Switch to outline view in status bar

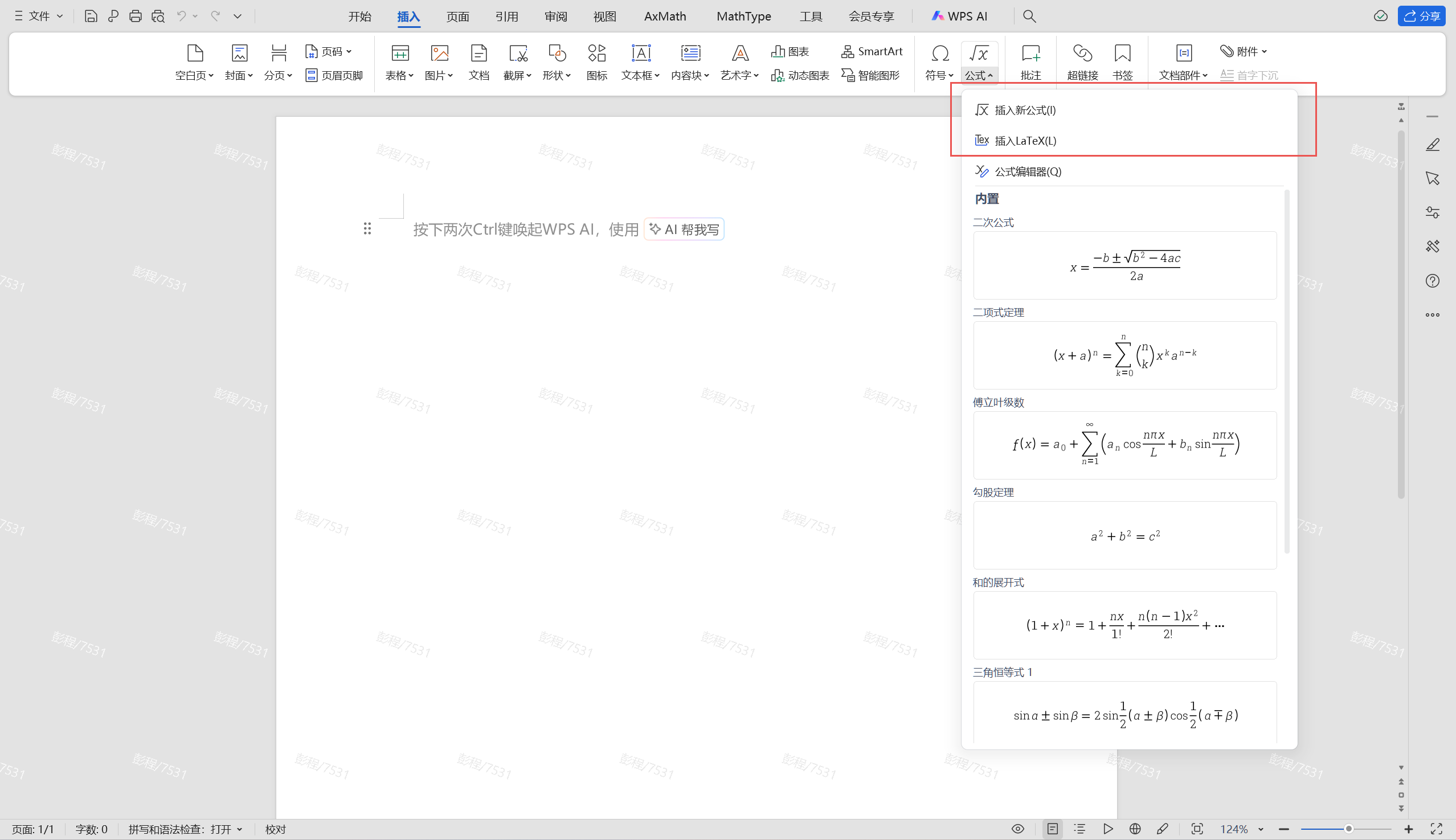point(1079,829)
